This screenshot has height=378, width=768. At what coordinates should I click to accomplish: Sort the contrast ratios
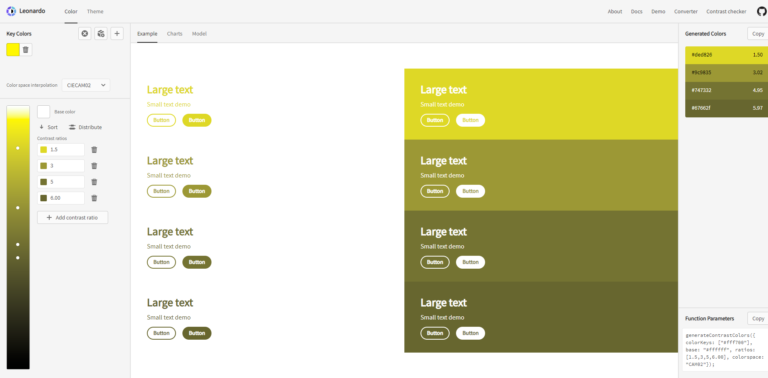pyautogui.click(x=48, y=127)
